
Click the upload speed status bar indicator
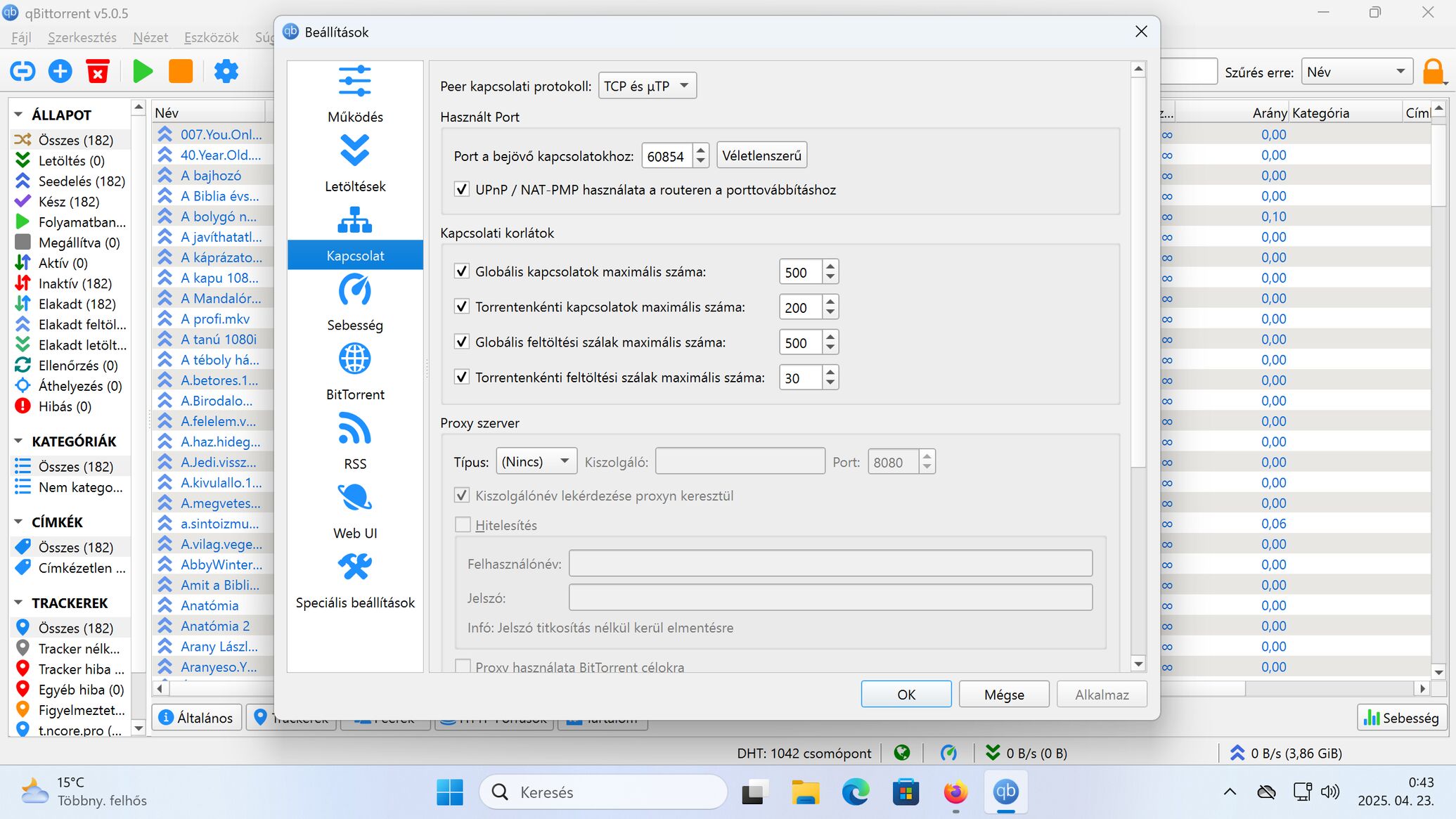coord(1286,753)
